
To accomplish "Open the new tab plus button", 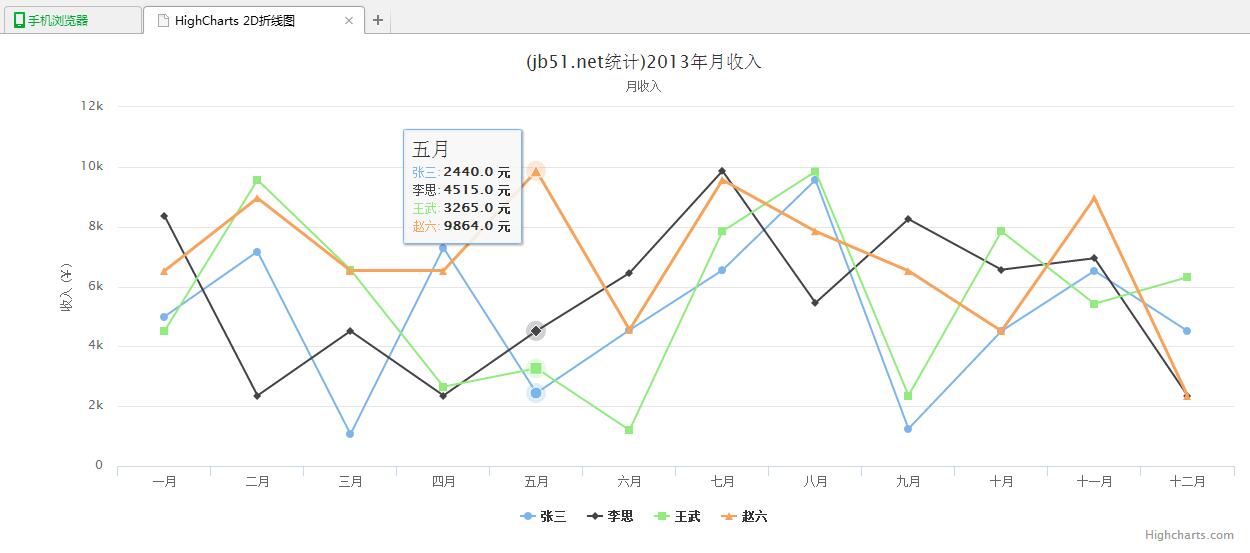I will click(x=377, y=20).
